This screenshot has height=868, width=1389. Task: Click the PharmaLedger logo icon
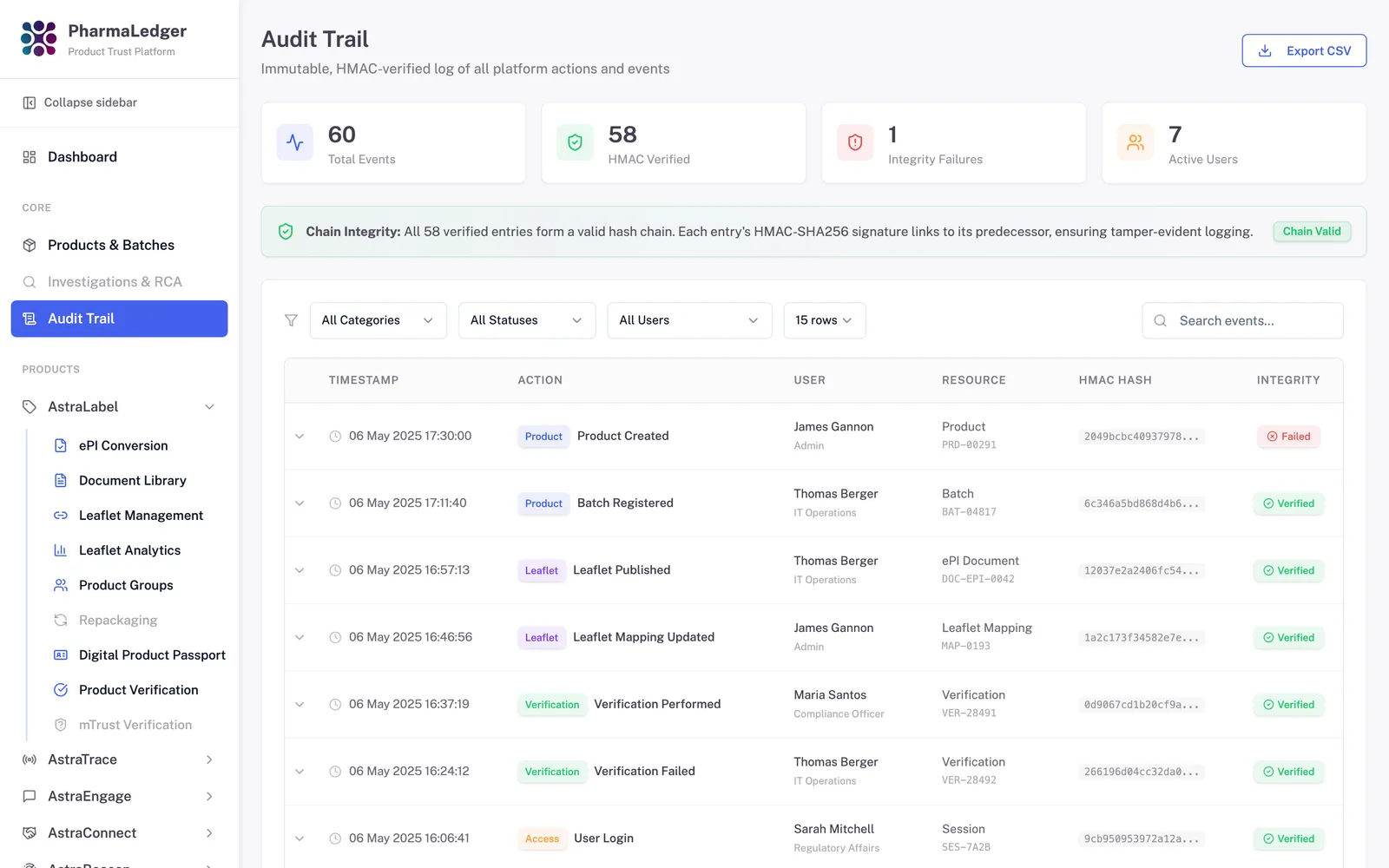tap(39, 39)
